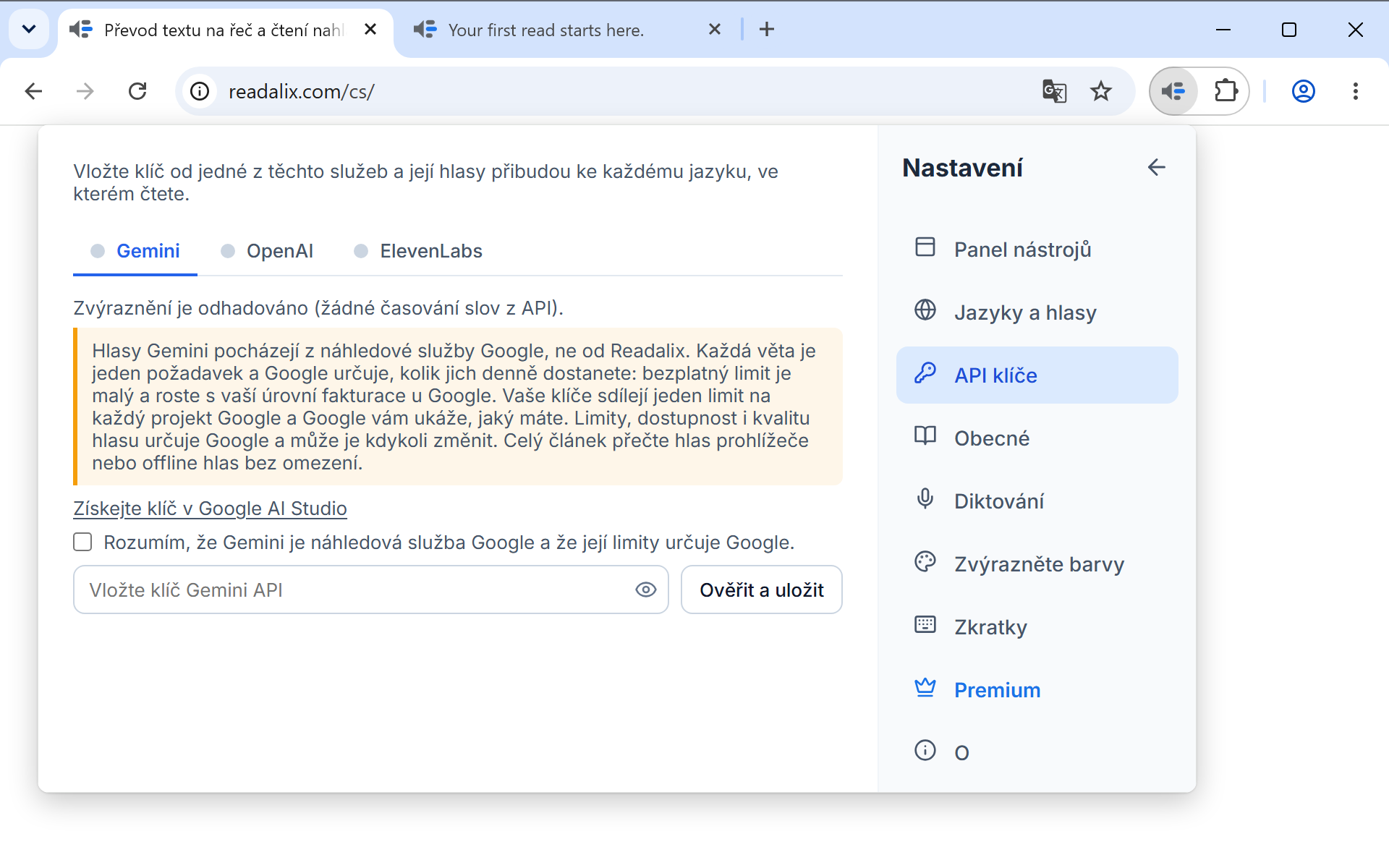The height and width of the screenshot is (868, 1389).
Task: Open a new browser tab
Action: 767,30
